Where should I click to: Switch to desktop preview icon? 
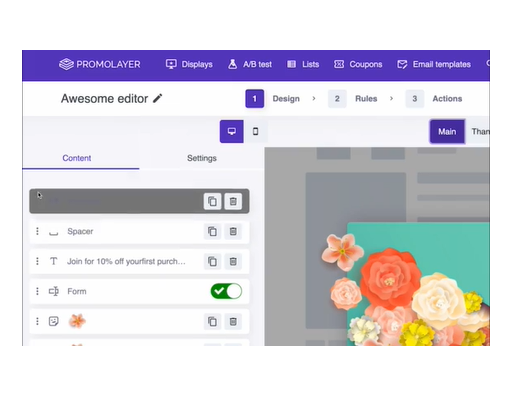point(231,131)
